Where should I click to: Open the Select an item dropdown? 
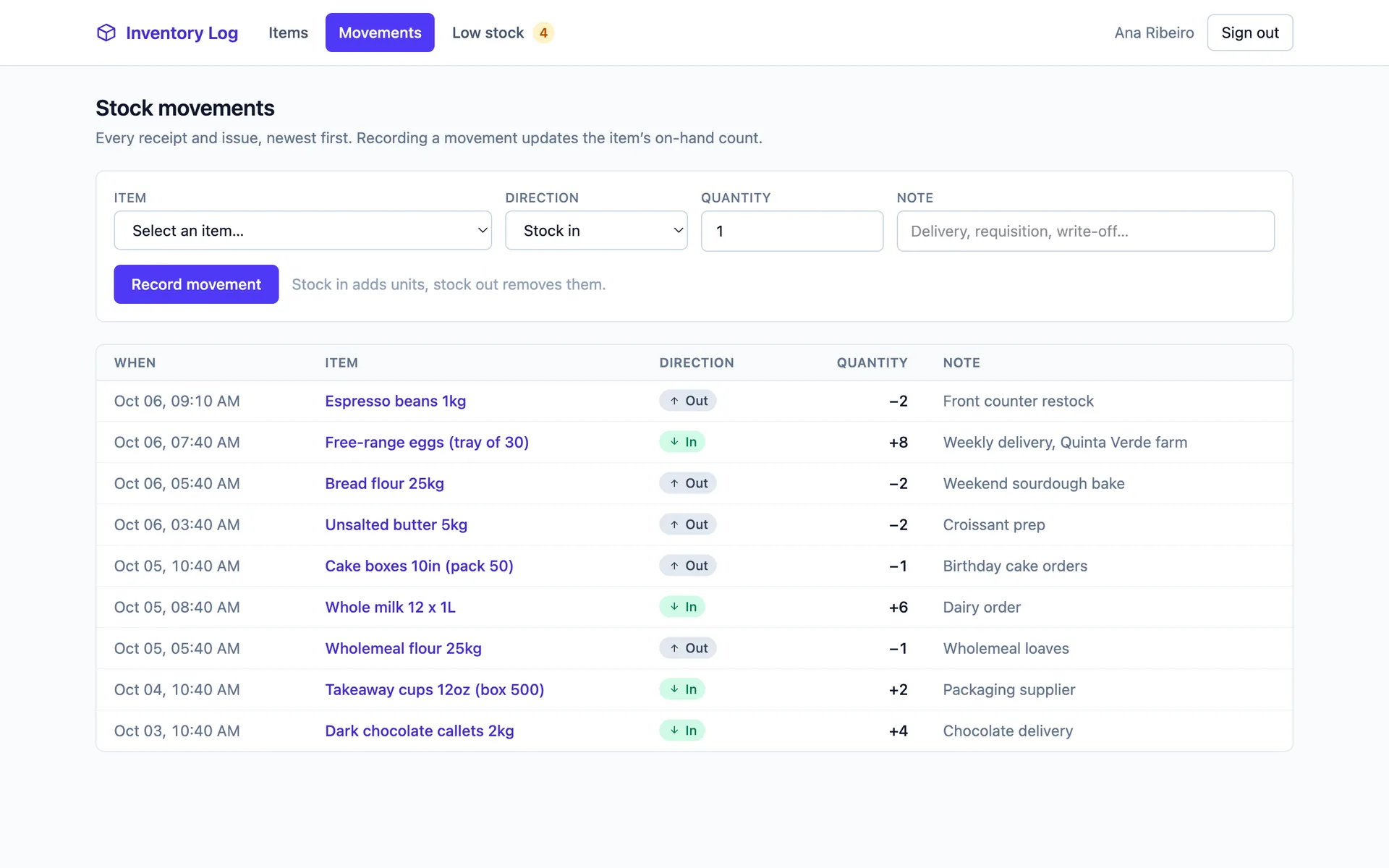click(x=303, y=231)
